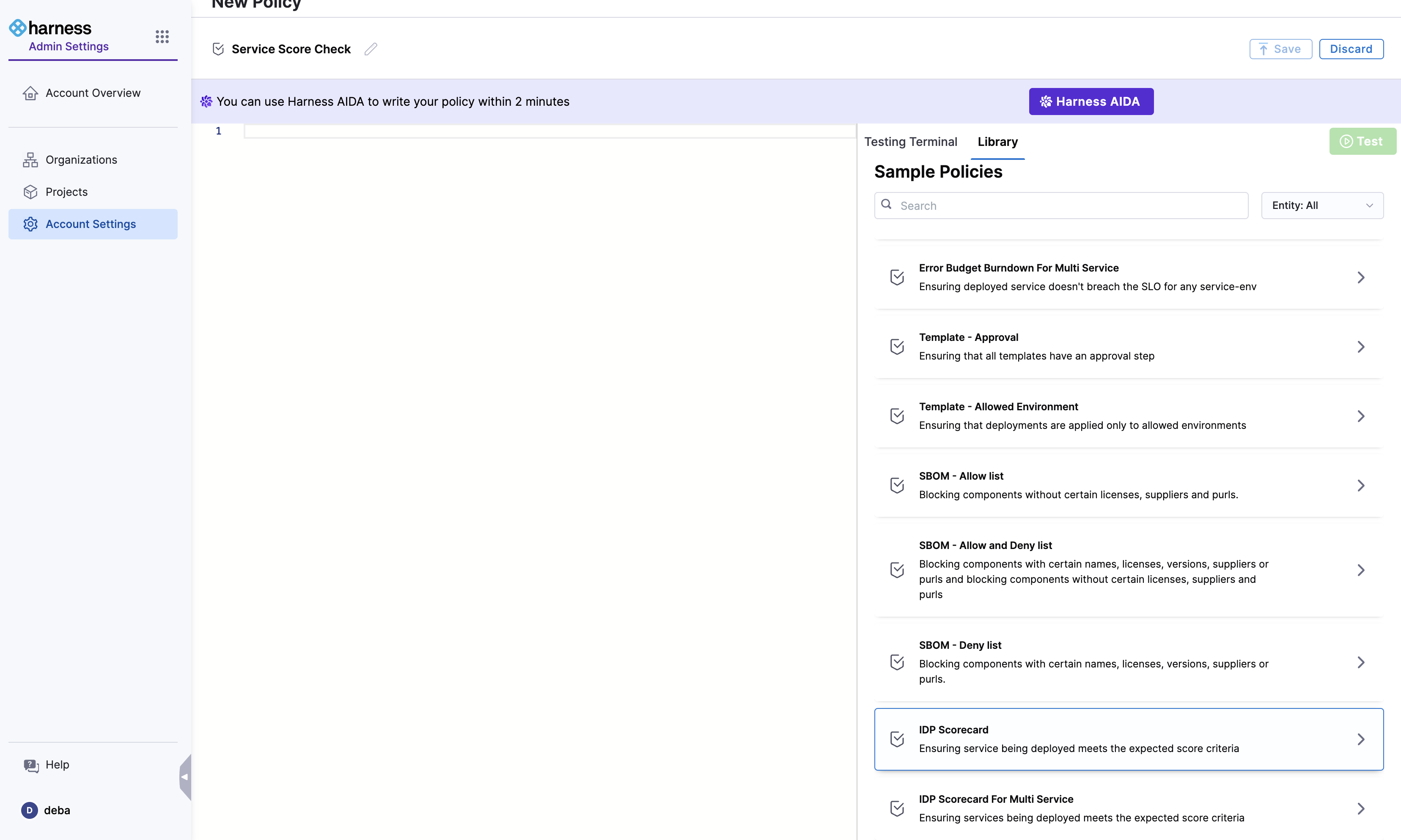The width and height of the screenshot is (1401, 840).
Task: Expand SBOM - Deny list chevron
Action: click(1361, 662)
